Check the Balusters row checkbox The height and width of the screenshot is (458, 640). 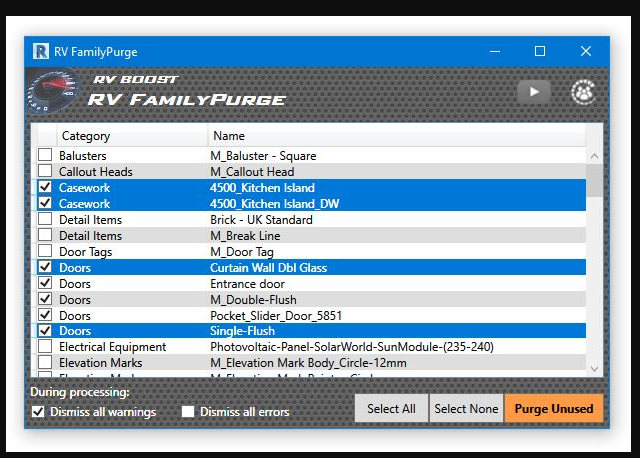pyautogui.click(x=45, y=155)
